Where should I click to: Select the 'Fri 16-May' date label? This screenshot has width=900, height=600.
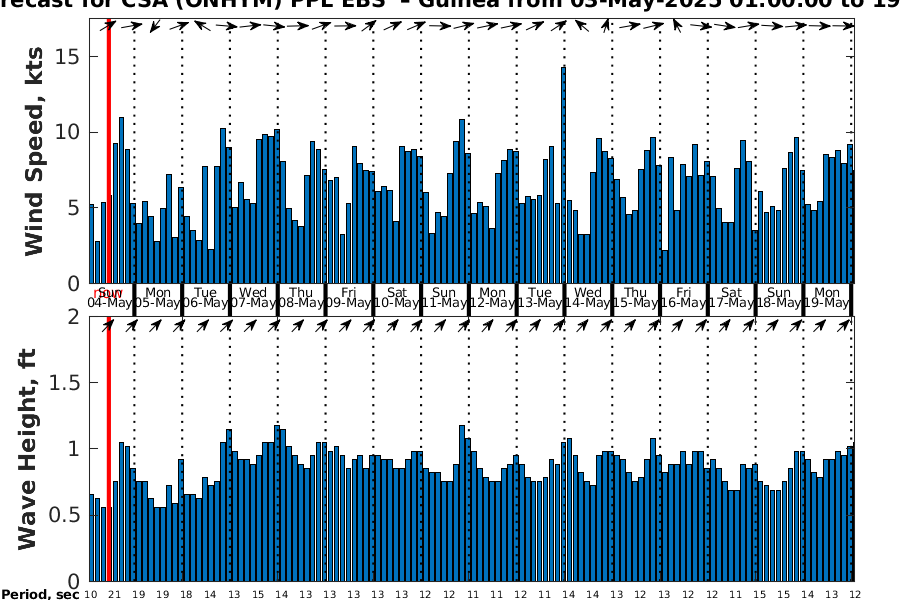[x=683, y=298]
